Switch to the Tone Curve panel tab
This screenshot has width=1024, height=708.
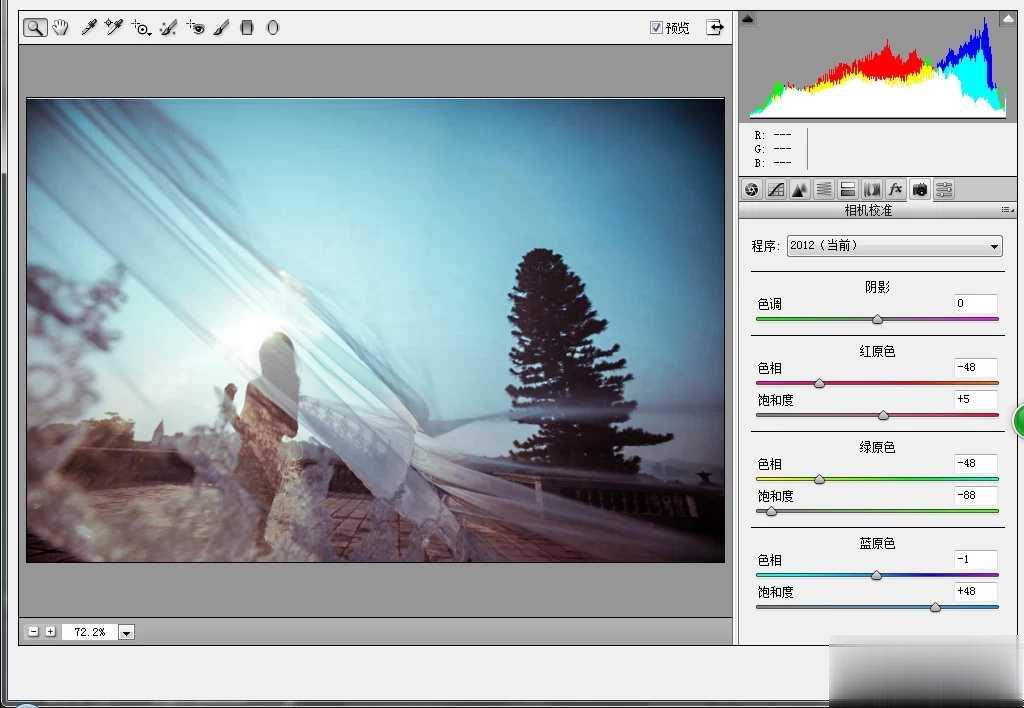point(776,189)
